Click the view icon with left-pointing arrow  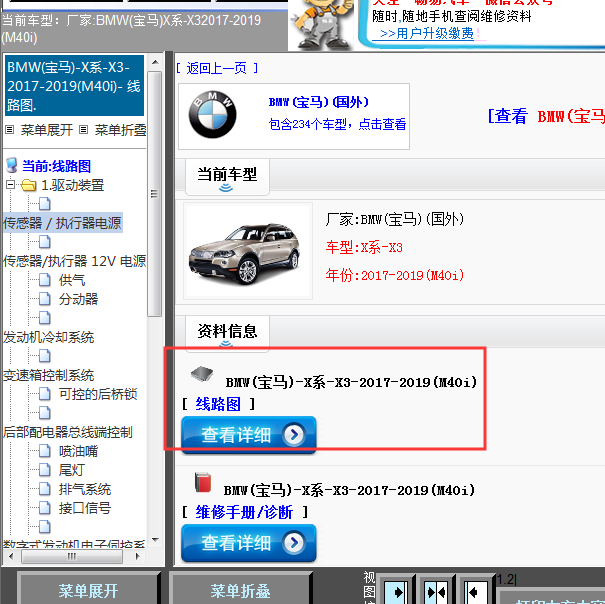point(475,592)
